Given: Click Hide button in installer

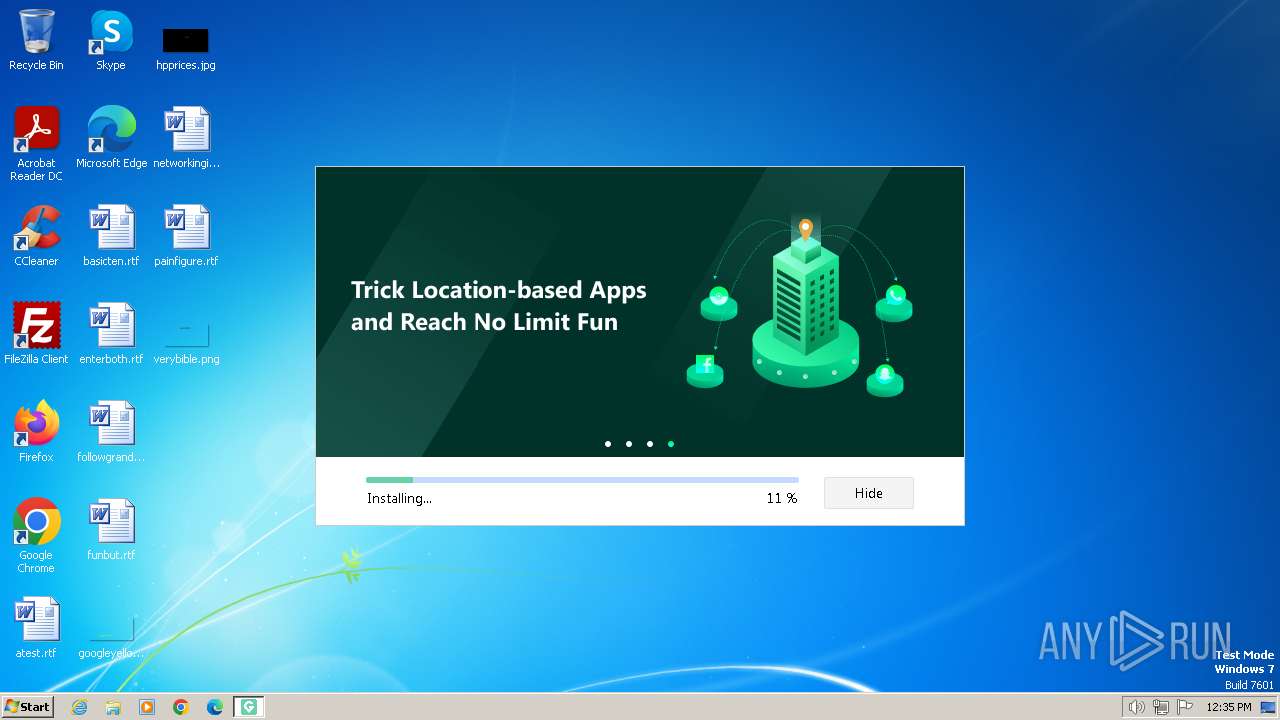Looking at the screenshot, I should tap(868, 493).
